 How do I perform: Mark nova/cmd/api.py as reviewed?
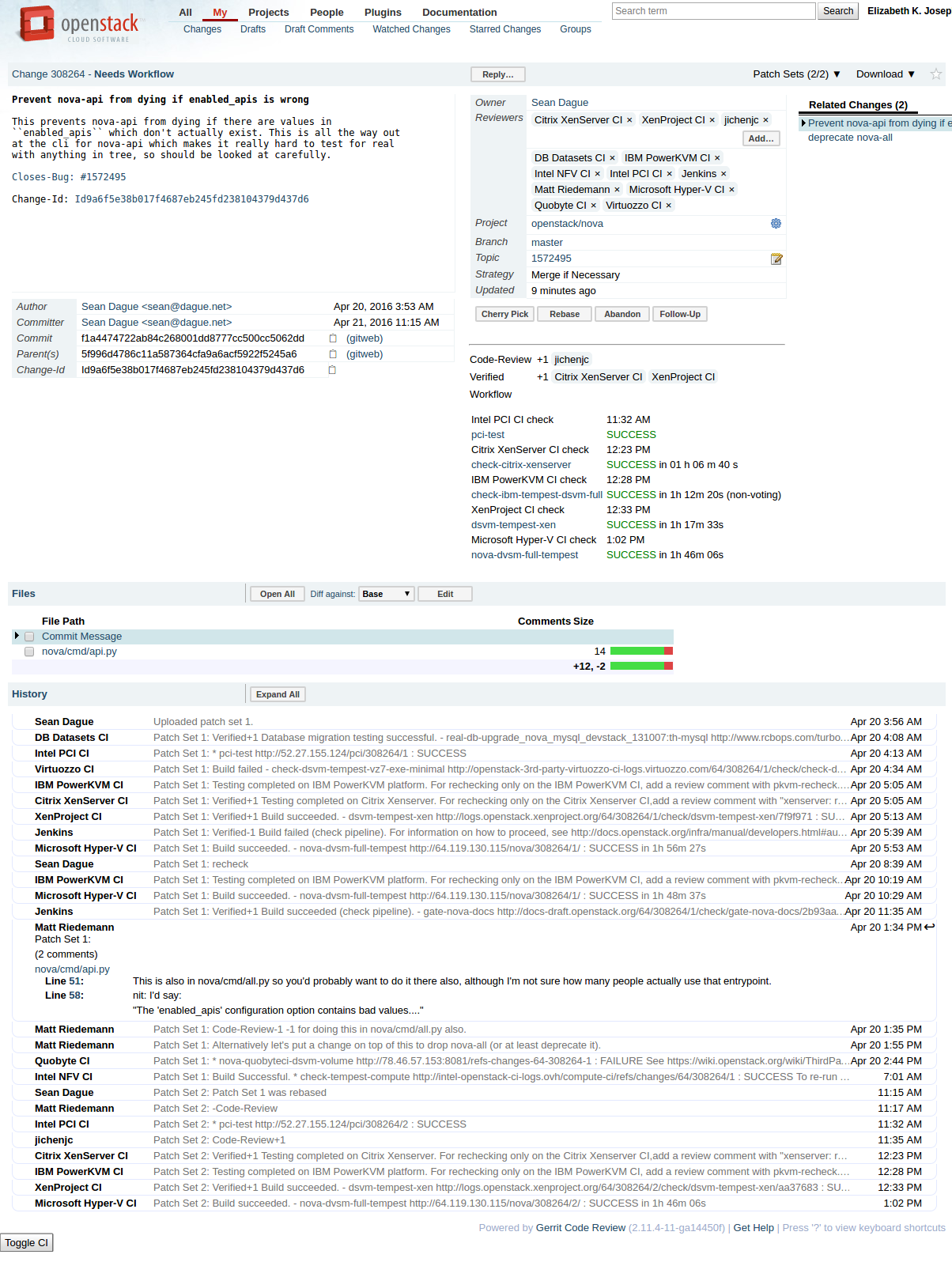(29, 652)
